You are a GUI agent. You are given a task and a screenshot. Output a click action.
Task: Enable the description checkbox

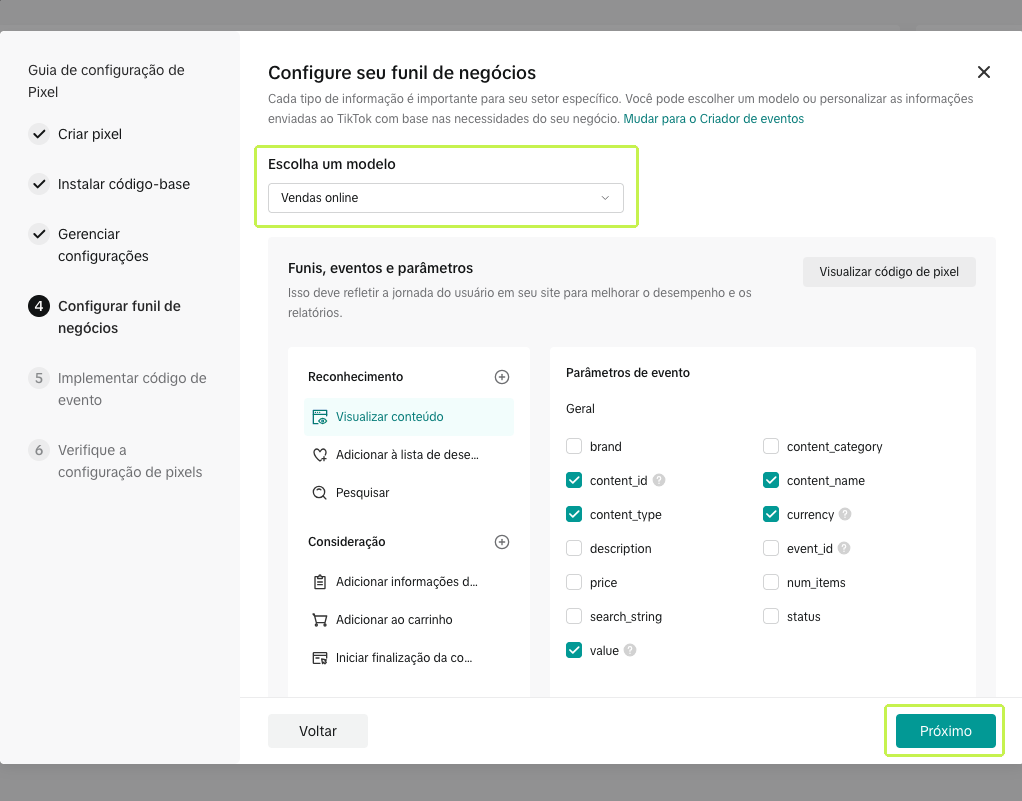(x=574, y=549)
